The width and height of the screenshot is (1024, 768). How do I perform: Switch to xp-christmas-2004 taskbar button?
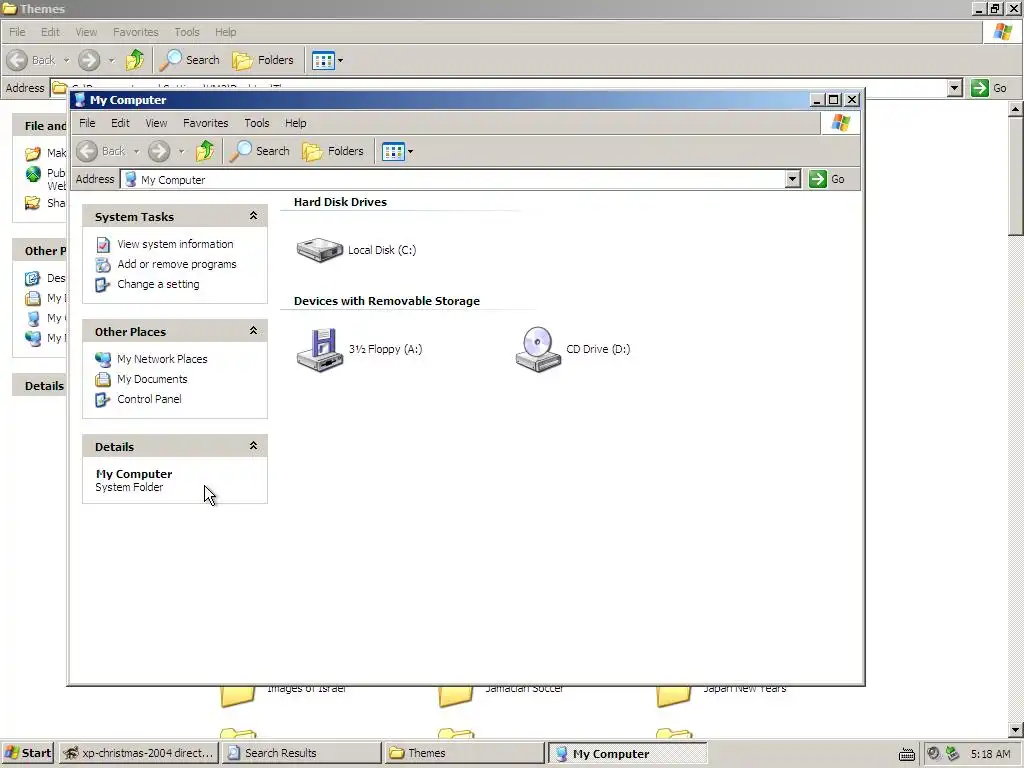tap(138, 753)
